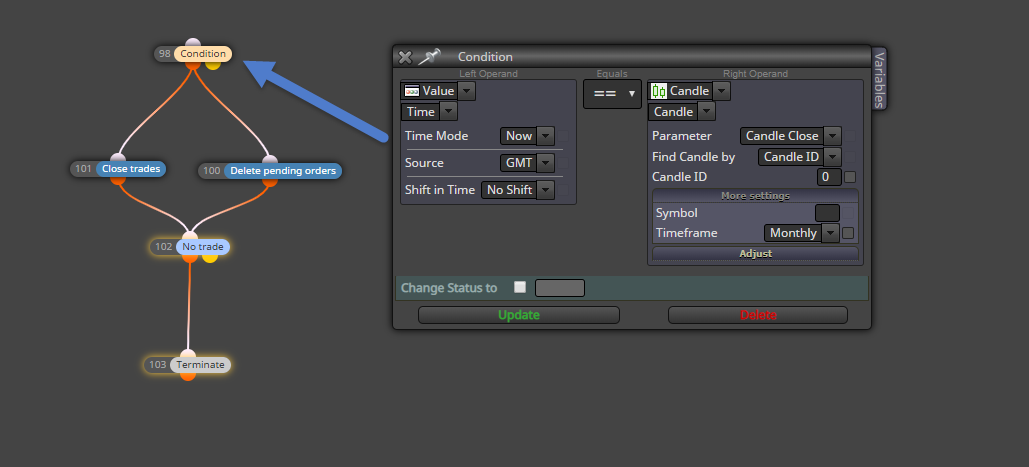Open the '==' comparison operator dropdown
Screen dimensions: 1029x467
[x=612, y=94]
